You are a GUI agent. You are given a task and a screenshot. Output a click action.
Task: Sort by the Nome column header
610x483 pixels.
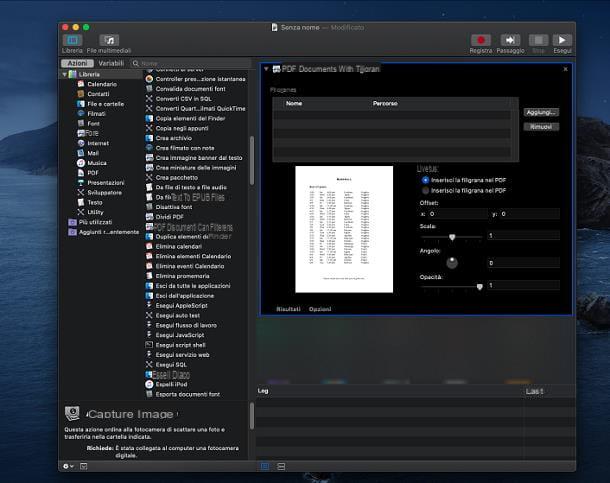tap(294, 103)
